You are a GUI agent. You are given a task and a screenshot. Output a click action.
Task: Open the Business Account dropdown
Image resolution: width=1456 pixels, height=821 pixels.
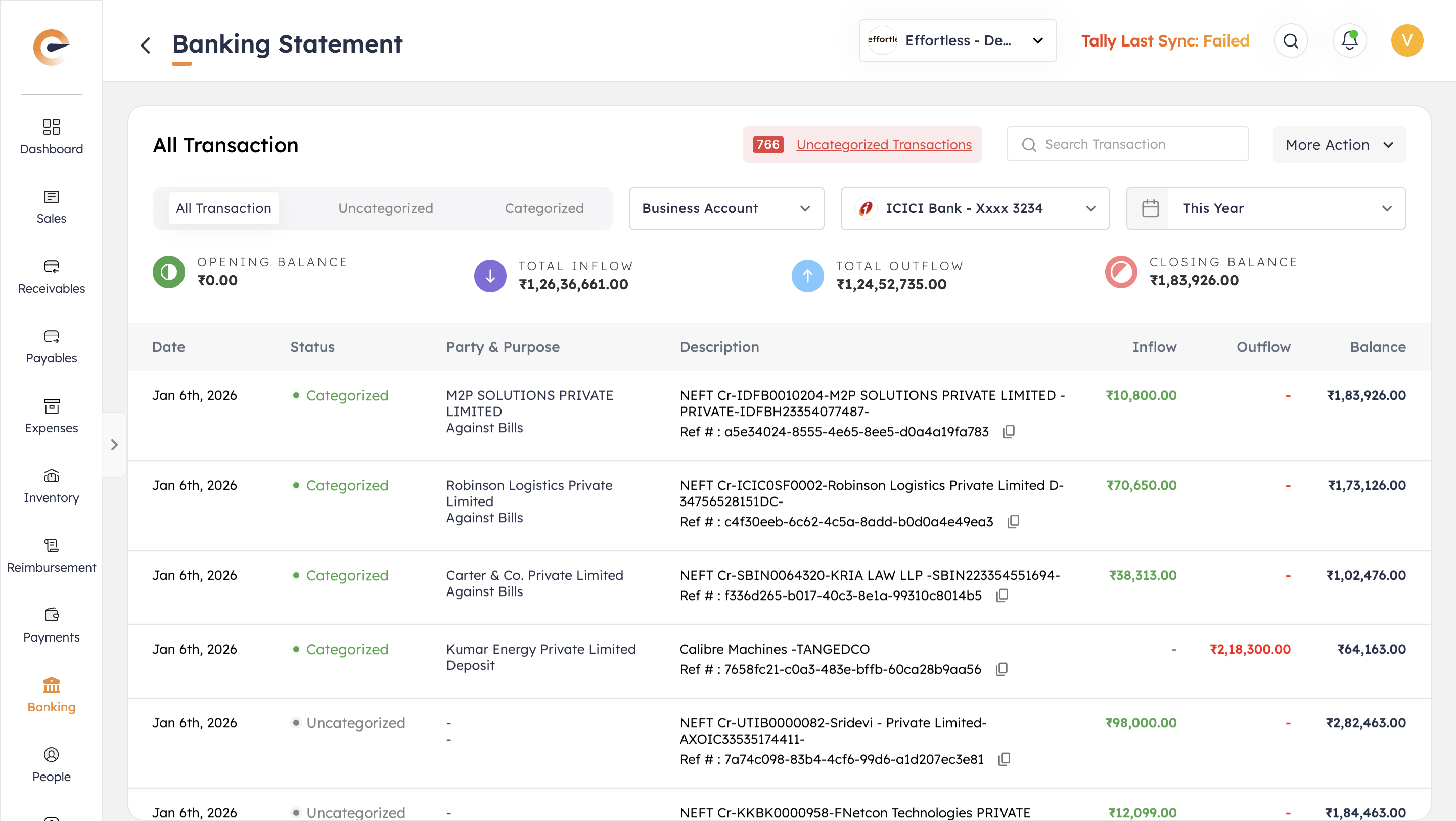[x=726, y=208]
